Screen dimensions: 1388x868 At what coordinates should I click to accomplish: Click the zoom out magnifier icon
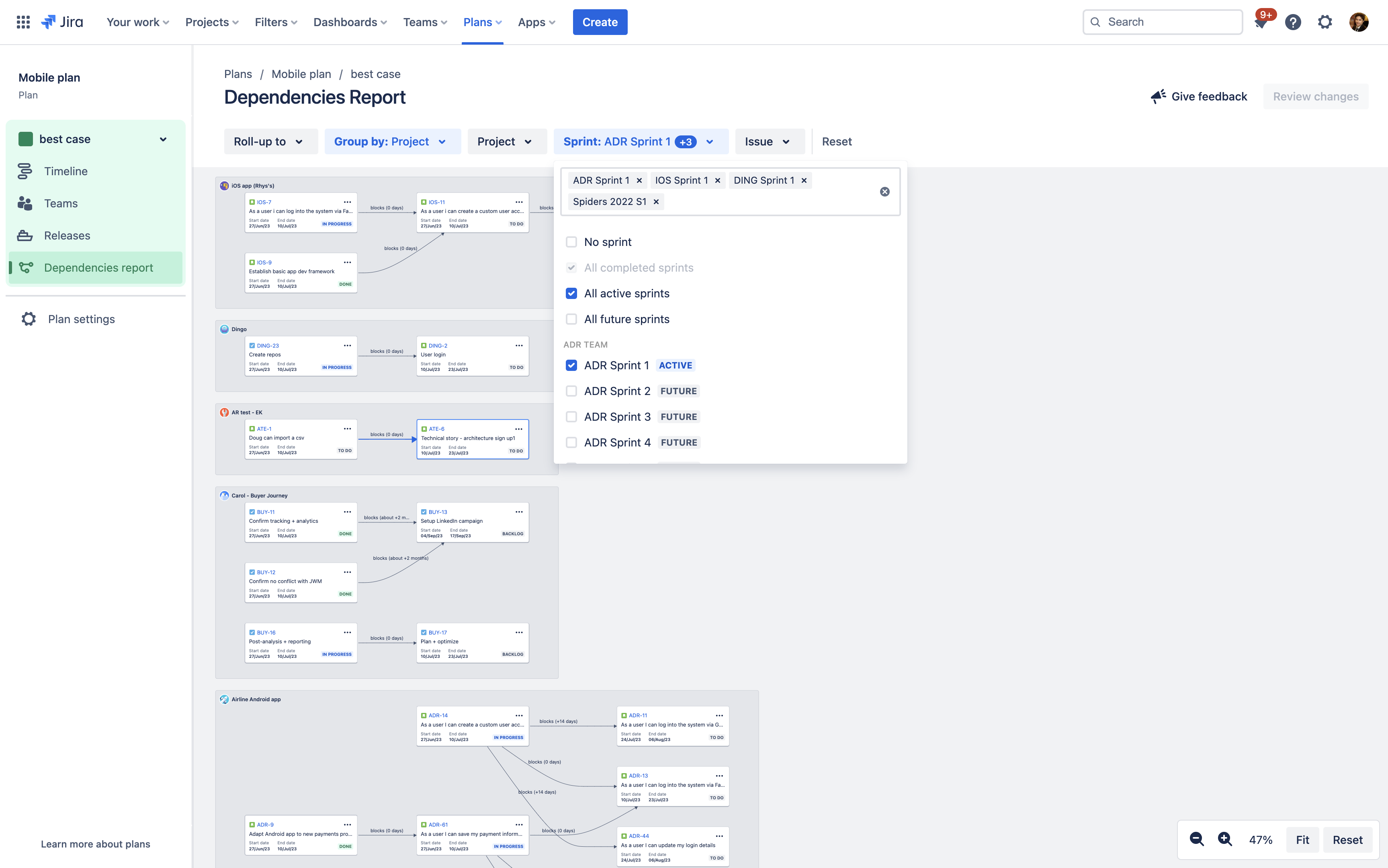pyautogui.click(x=1197, y=839)
